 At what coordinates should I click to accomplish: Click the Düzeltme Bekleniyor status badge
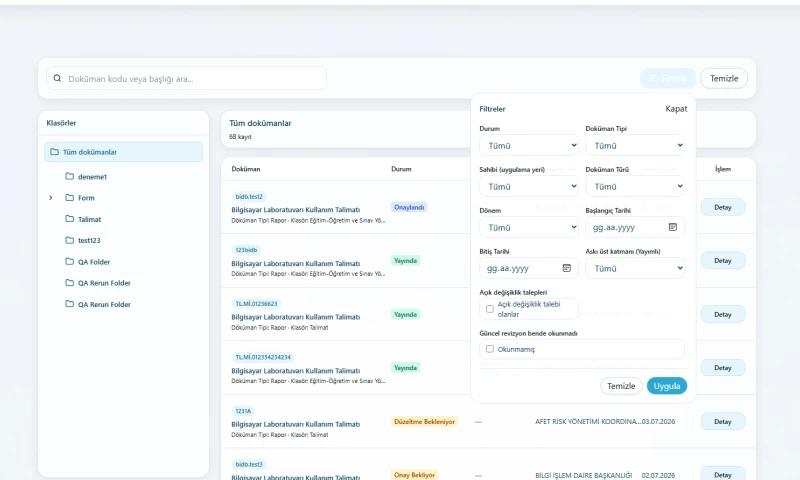[424, 421]
